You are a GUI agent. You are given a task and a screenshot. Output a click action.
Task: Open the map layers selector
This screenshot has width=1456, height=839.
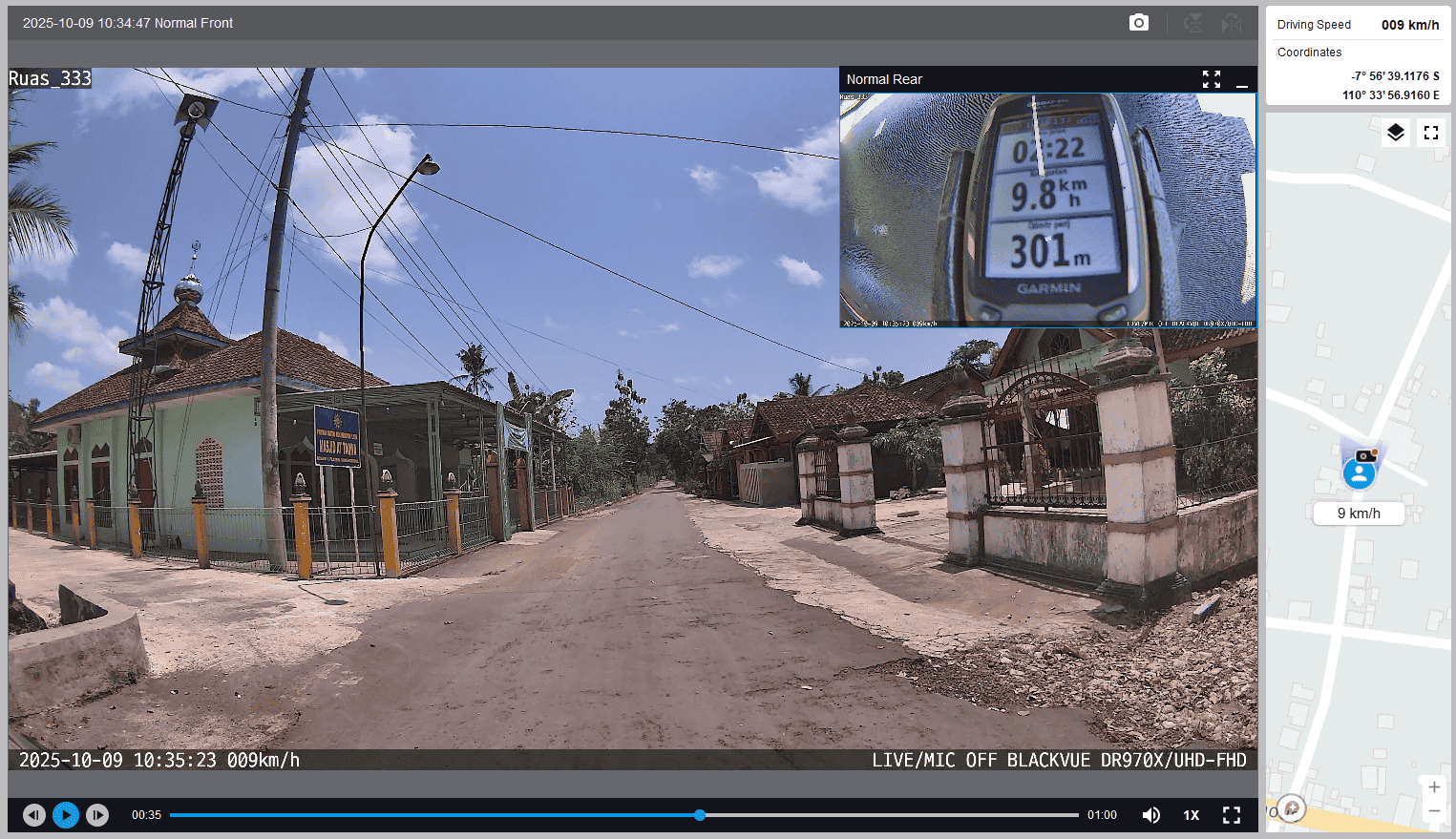(1395, 133)
